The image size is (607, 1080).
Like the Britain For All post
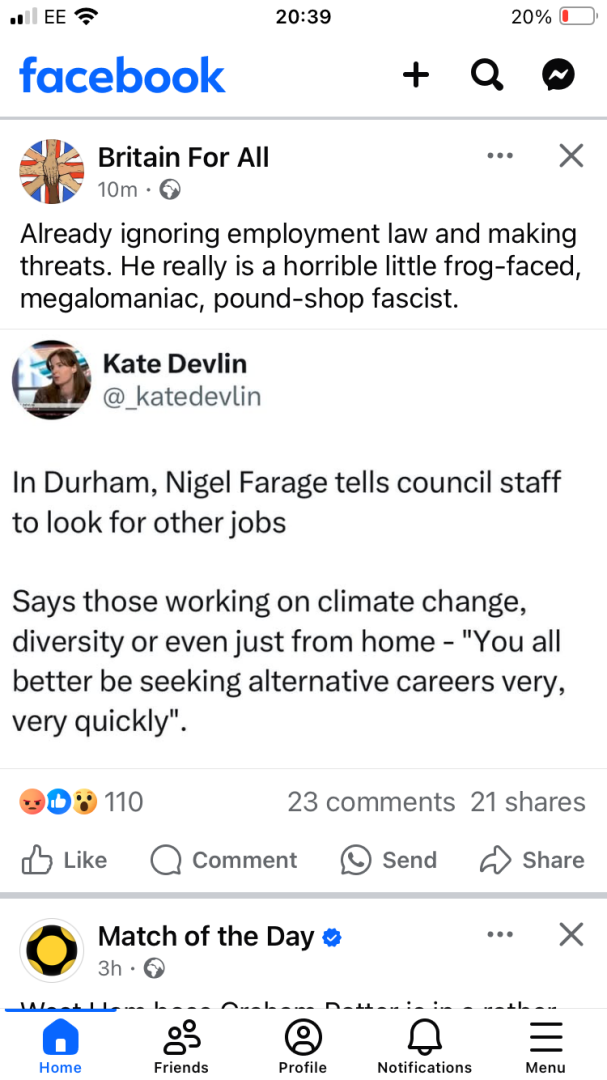pyautogui.click(x=64, y=860)
